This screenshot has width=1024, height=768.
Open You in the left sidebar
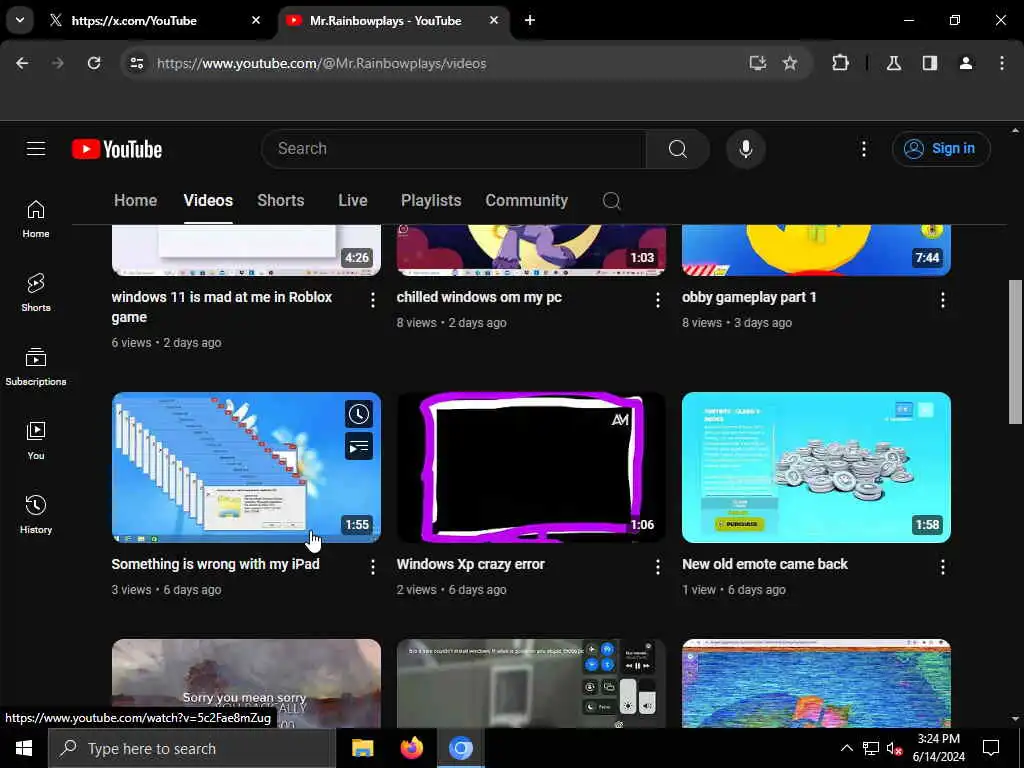[x=36, y=441]
